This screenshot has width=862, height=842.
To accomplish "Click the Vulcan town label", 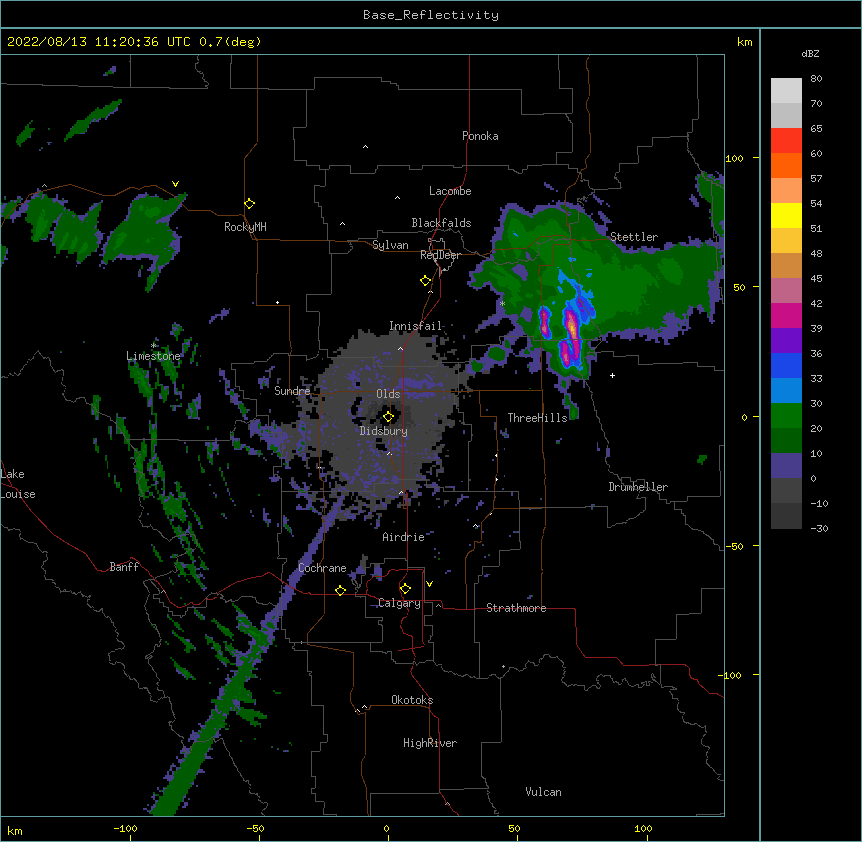I will 543,792.
